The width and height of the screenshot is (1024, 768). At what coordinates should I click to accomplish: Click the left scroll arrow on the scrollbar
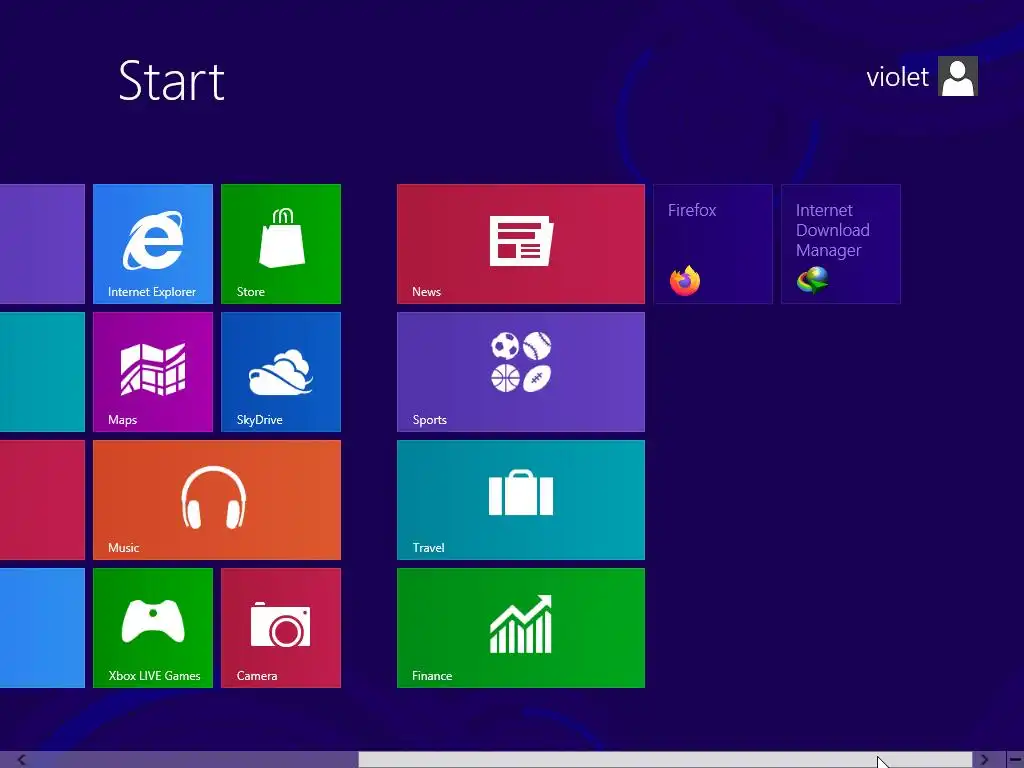pyautogui.click(x=21, y=760)
